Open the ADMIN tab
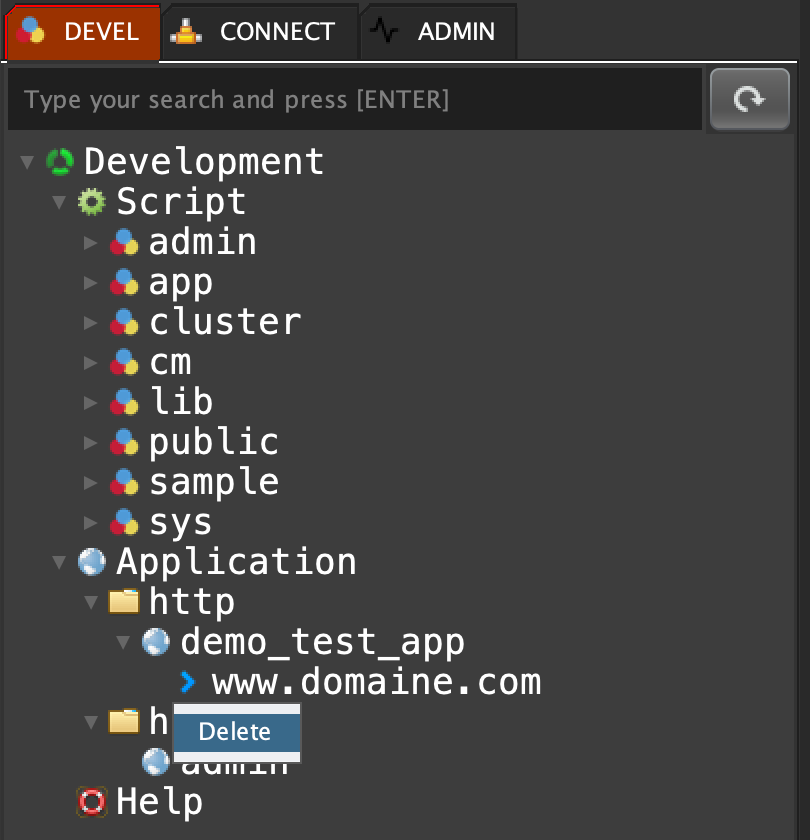The image size is (810, 840). (439, 32)
